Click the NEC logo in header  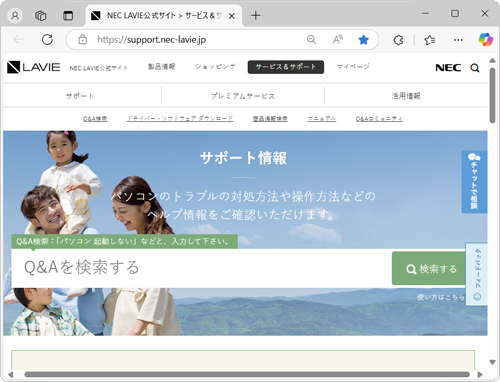(x=448, y=68)
